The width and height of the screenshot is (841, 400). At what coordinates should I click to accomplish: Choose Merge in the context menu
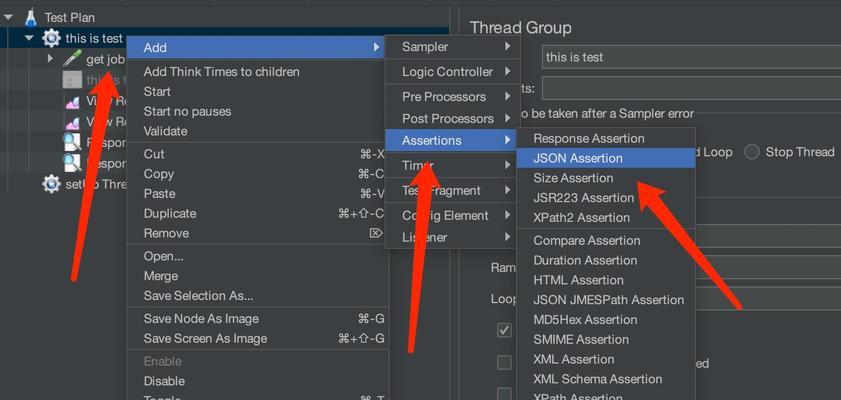(x=256, y=276)
